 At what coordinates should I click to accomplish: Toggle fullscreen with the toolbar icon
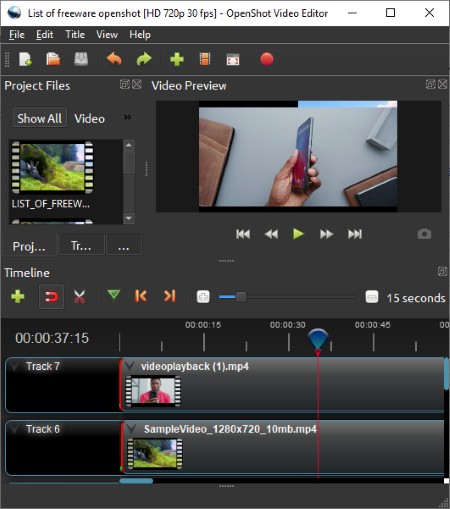pyautogui.click(x=233, y=60)
